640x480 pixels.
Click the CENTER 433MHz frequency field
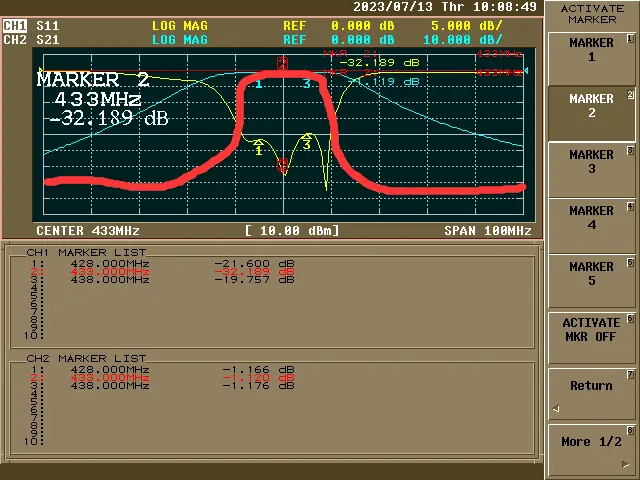pos(89,231)
